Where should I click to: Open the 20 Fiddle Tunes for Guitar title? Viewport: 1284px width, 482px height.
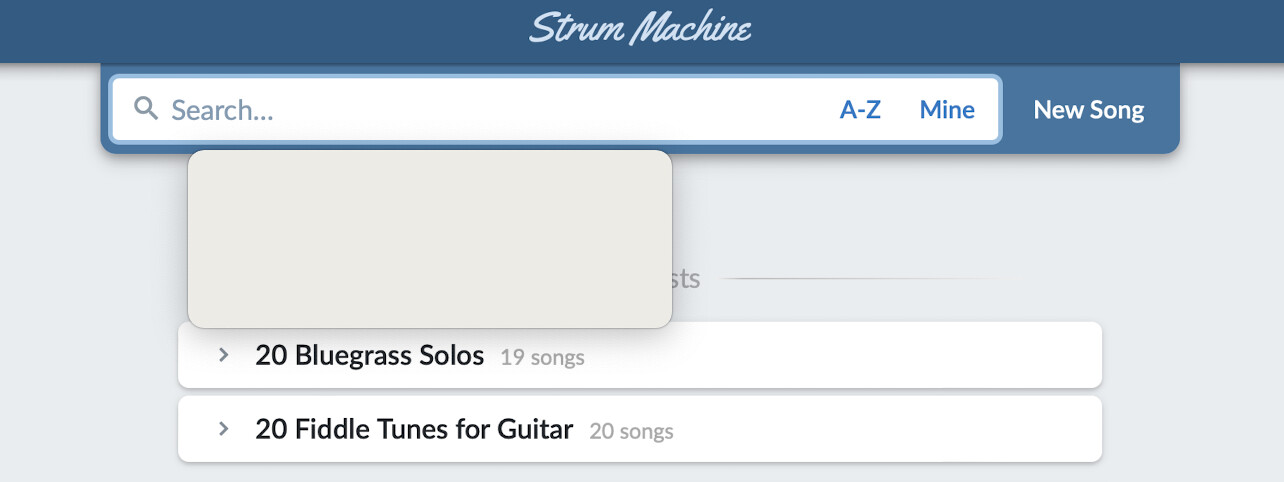414,429
